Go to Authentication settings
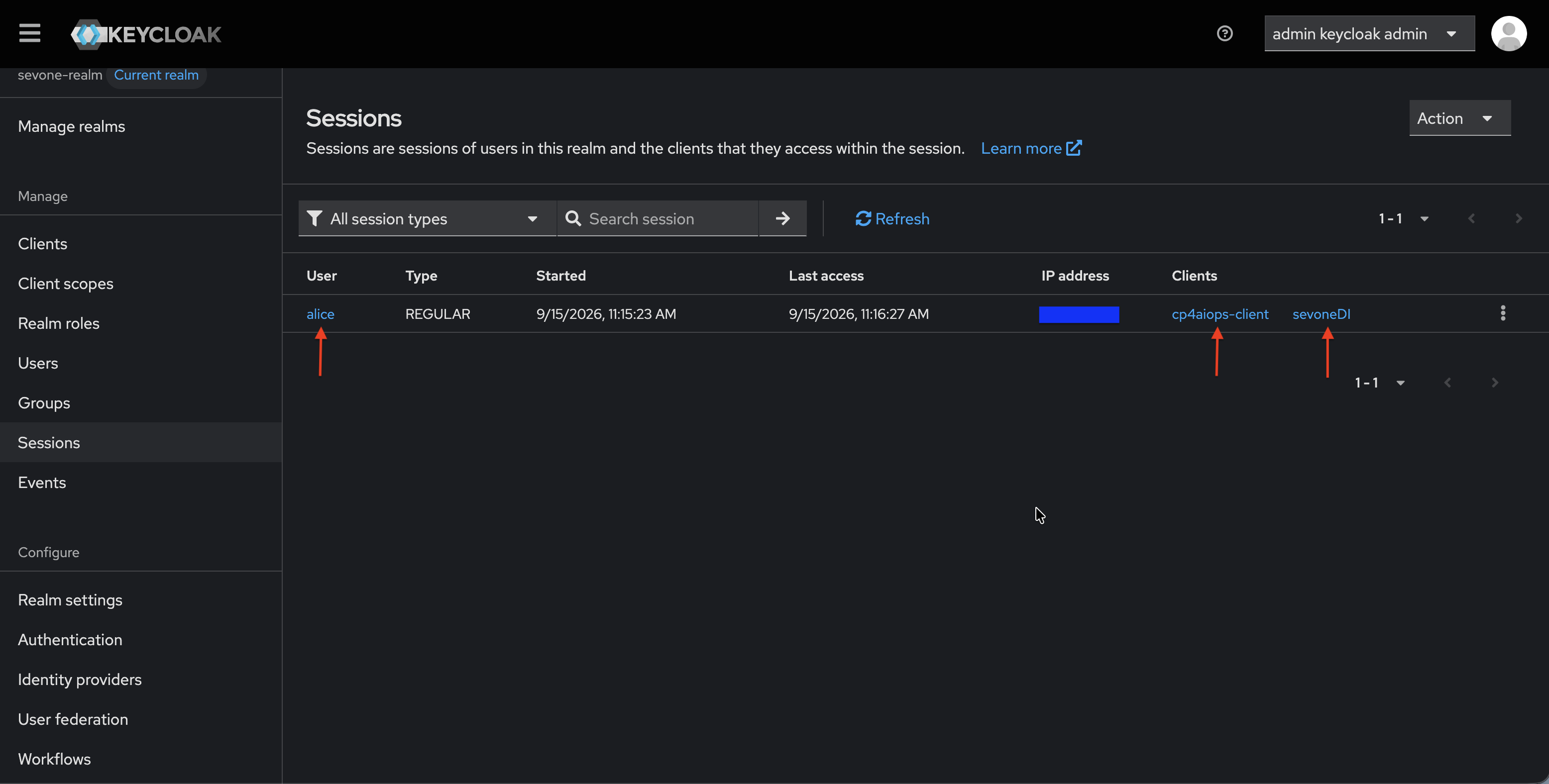The width and height of the screenshot is (1549, 784). (70, 640)
